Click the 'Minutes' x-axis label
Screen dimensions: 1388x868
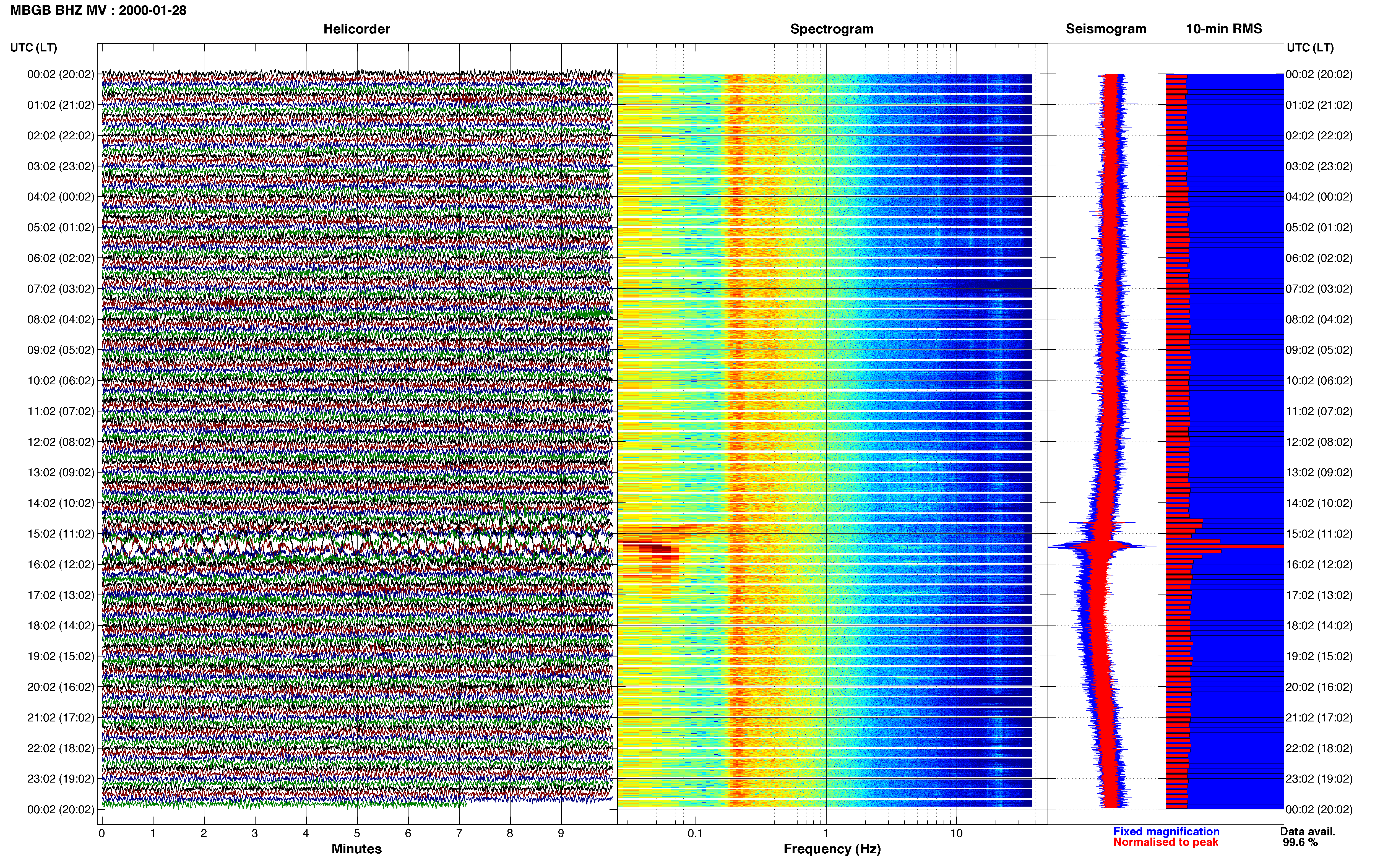coord(356,848)
